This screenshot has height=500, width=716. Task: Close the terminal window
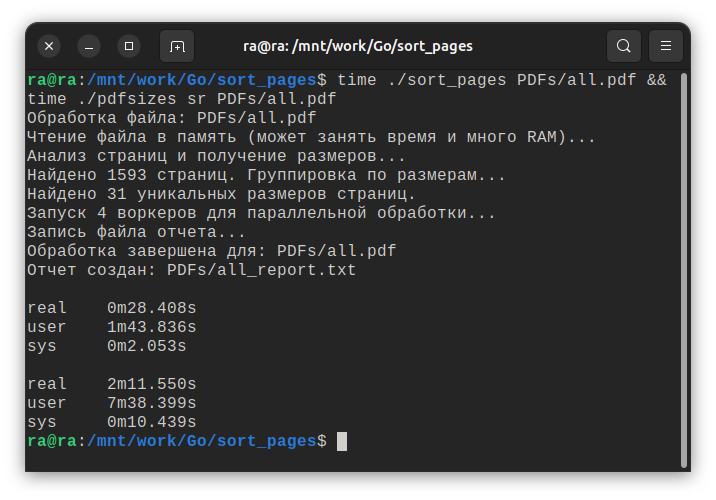[x=50, y=46]
